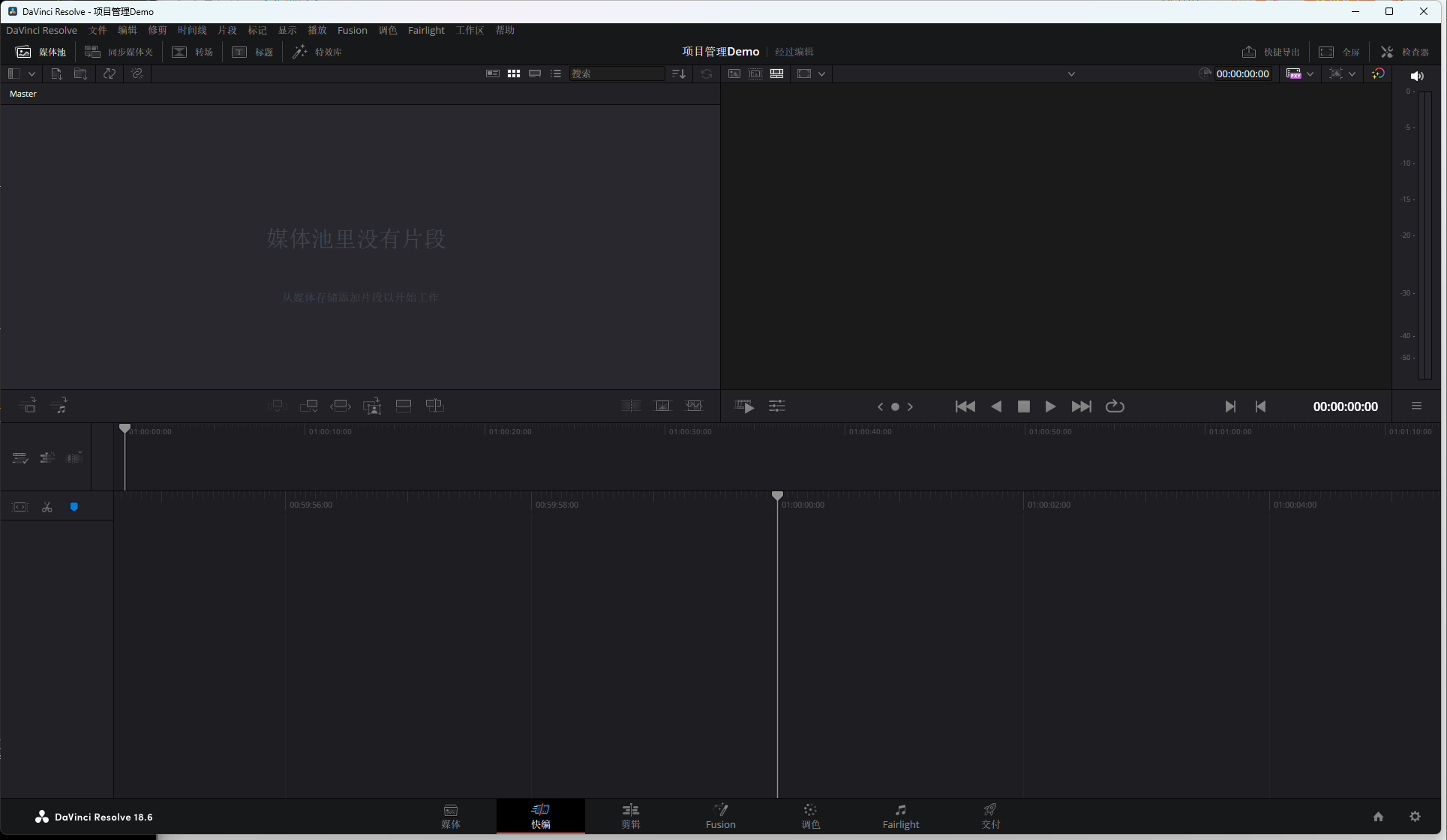Click the 全屏 Full Screen button
1447x840 pixels.
coord(1340,52)
